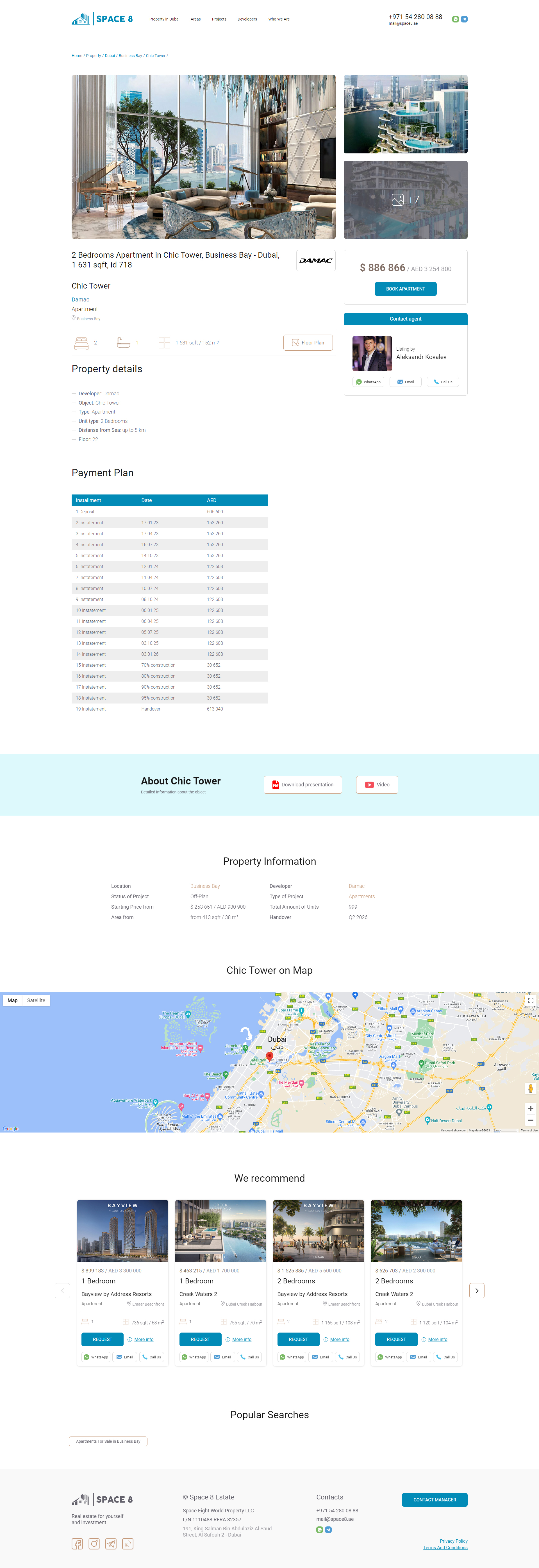Open Instagram icon in footer
539x1568 pixels.
[94, 1544]
